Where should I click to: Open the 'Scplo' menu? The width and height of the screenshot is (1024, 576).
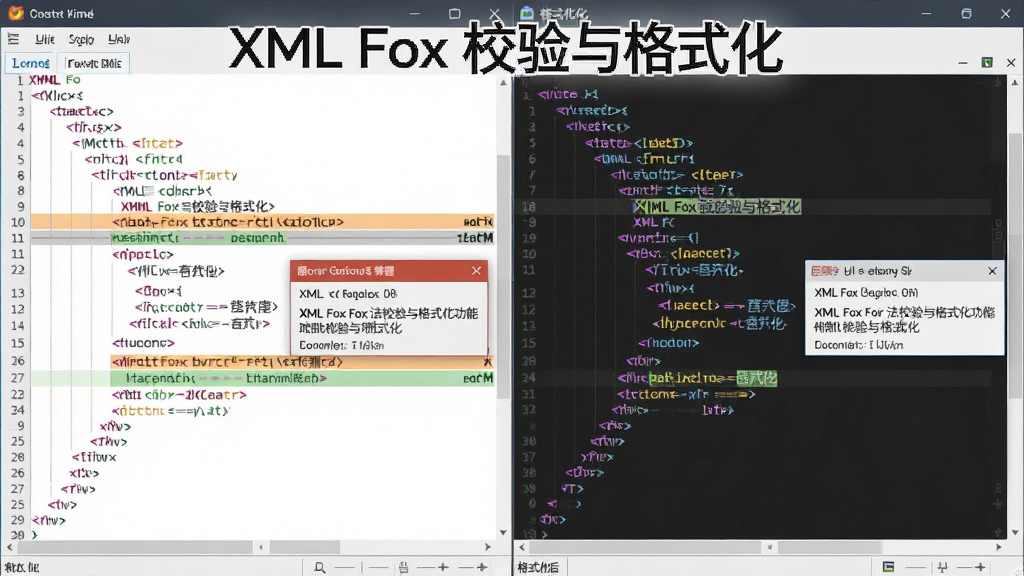pyautogui.click(x=81, y=39)
